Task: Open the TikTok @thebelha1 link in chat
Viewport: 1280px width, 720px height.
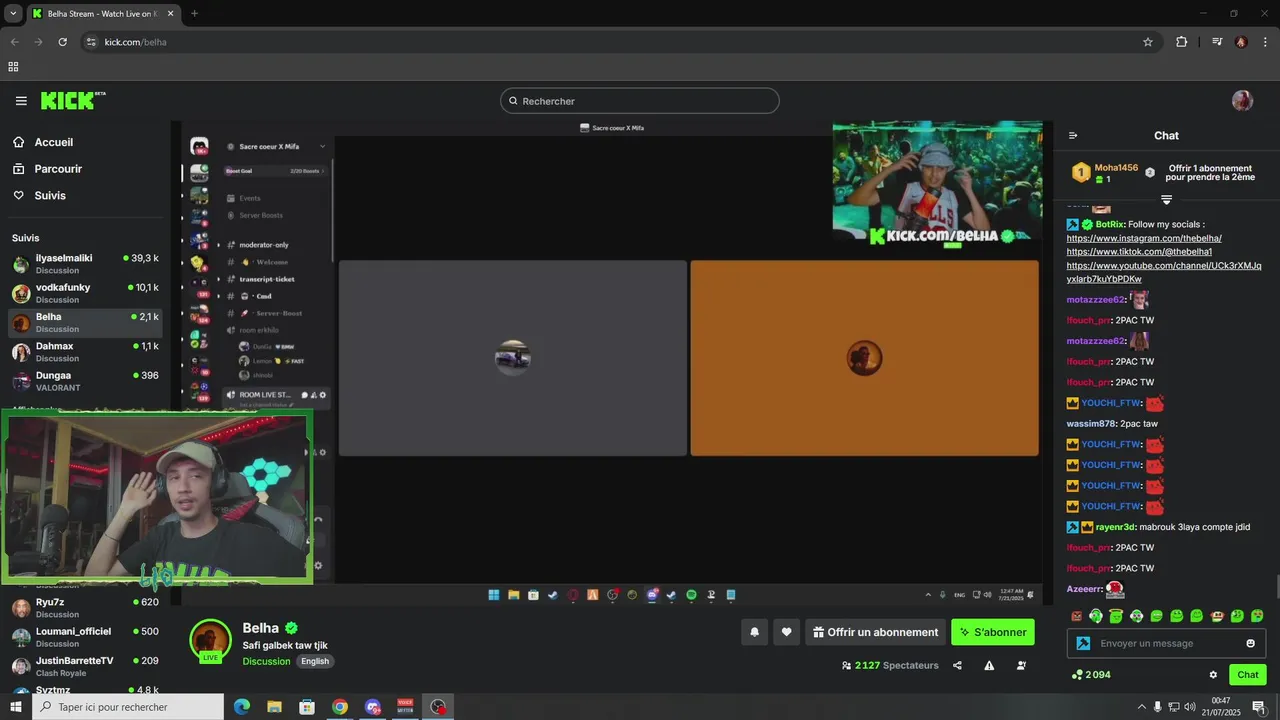Action: pos(1139,252)
